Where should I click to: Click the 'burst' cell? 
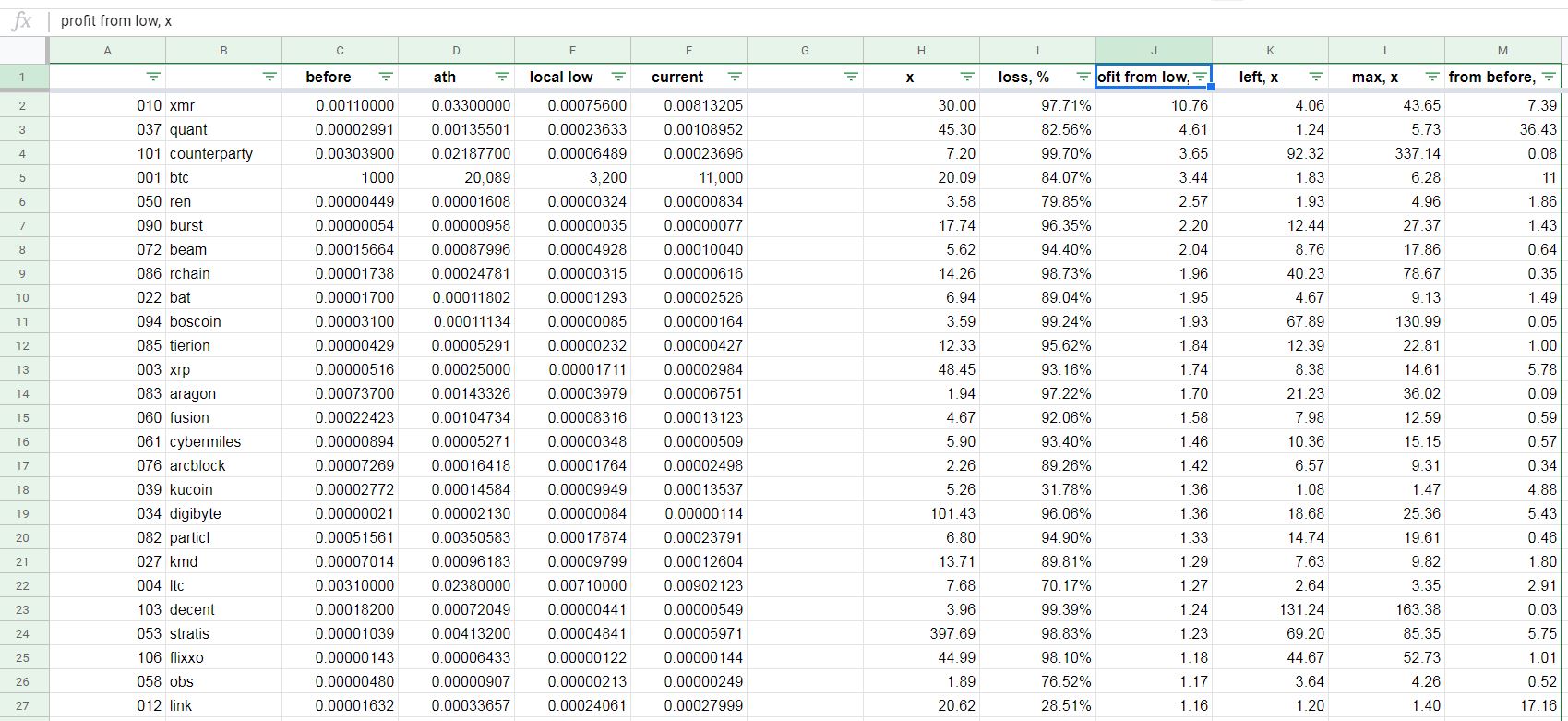(223, 225)
